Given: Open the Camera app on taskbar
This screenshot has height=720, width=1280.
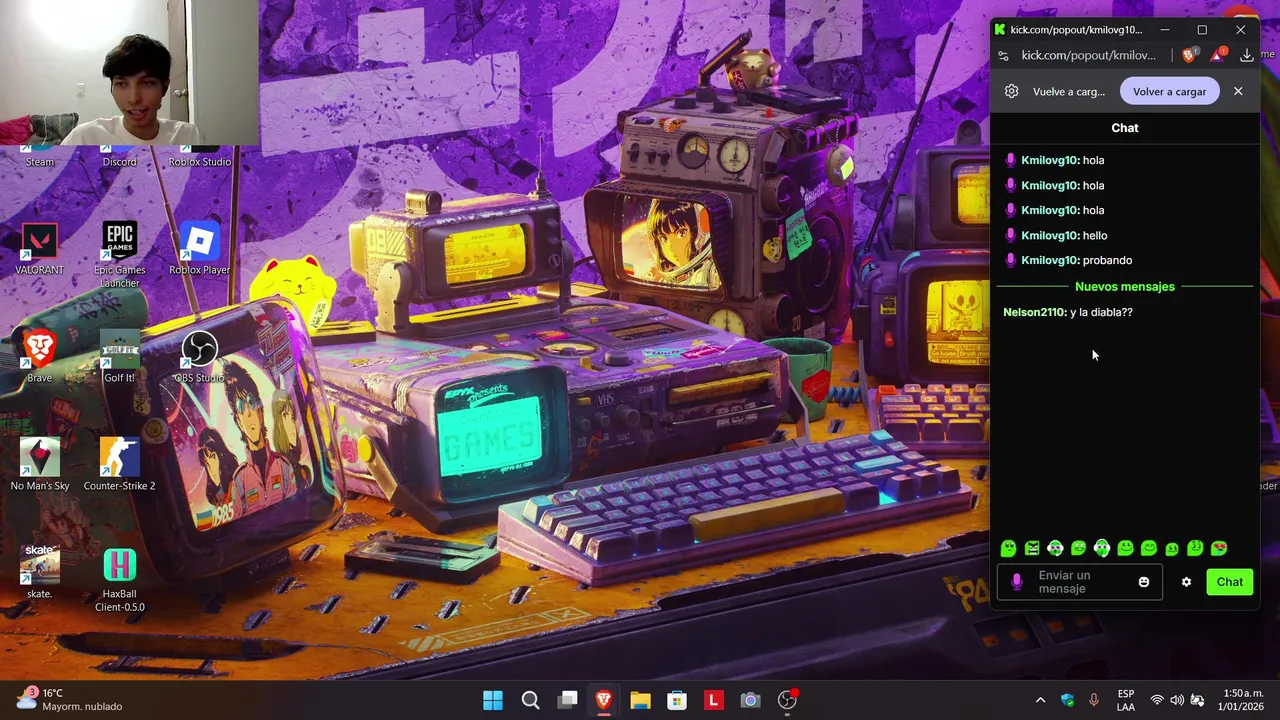Looking at the screenshot, I should pos(750,700).
